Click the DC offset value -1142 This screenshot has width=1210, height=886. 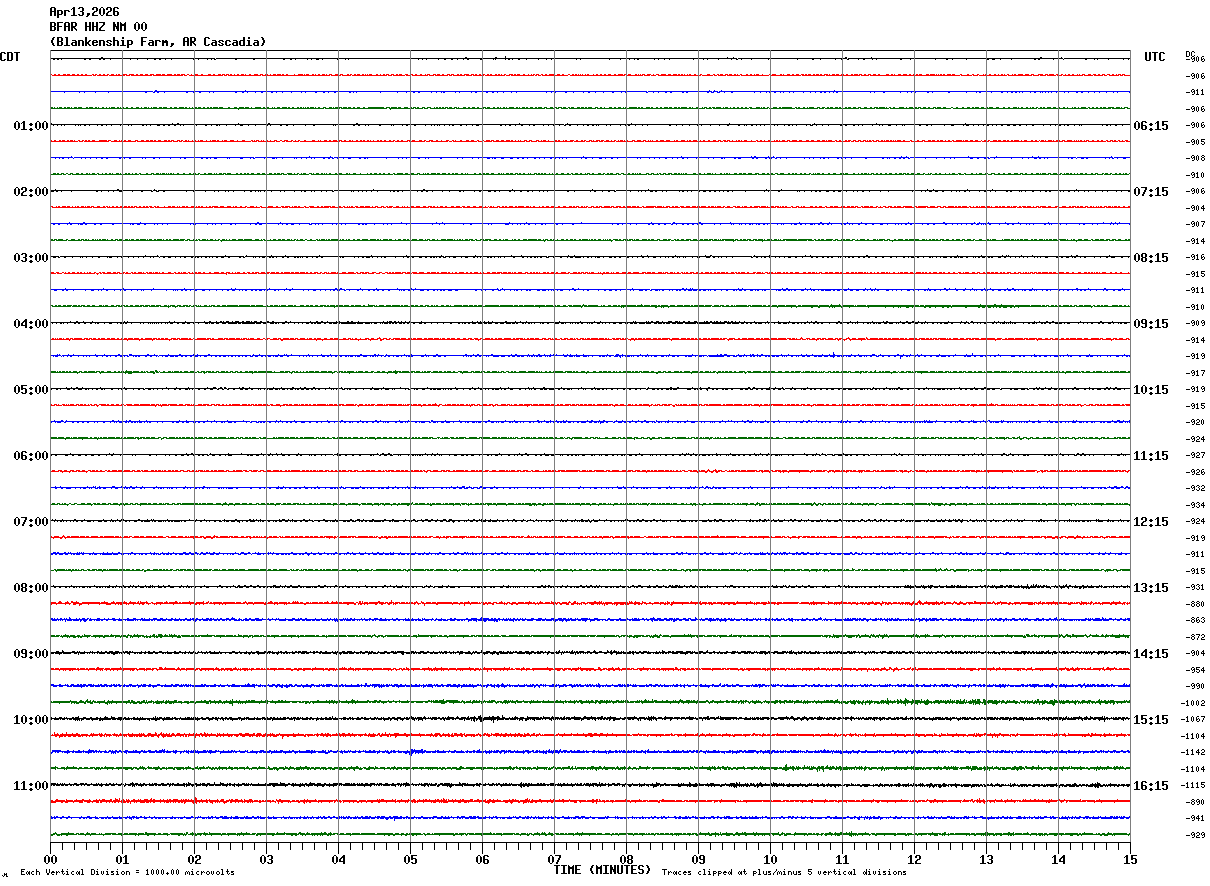(1194, 752)
